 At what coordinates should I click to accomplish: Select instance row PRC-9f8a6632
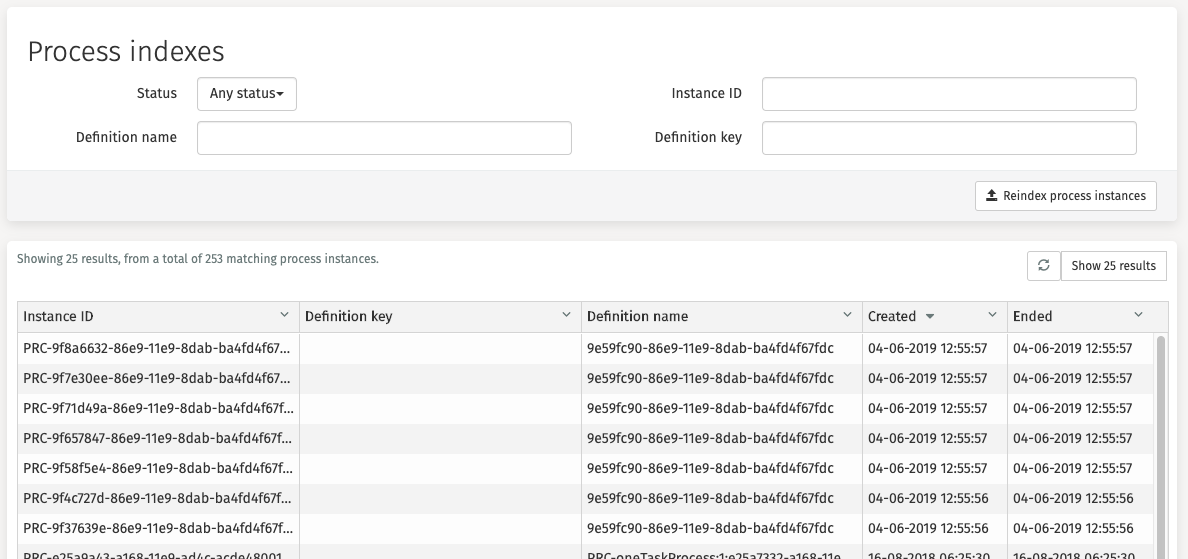point(585,348)
